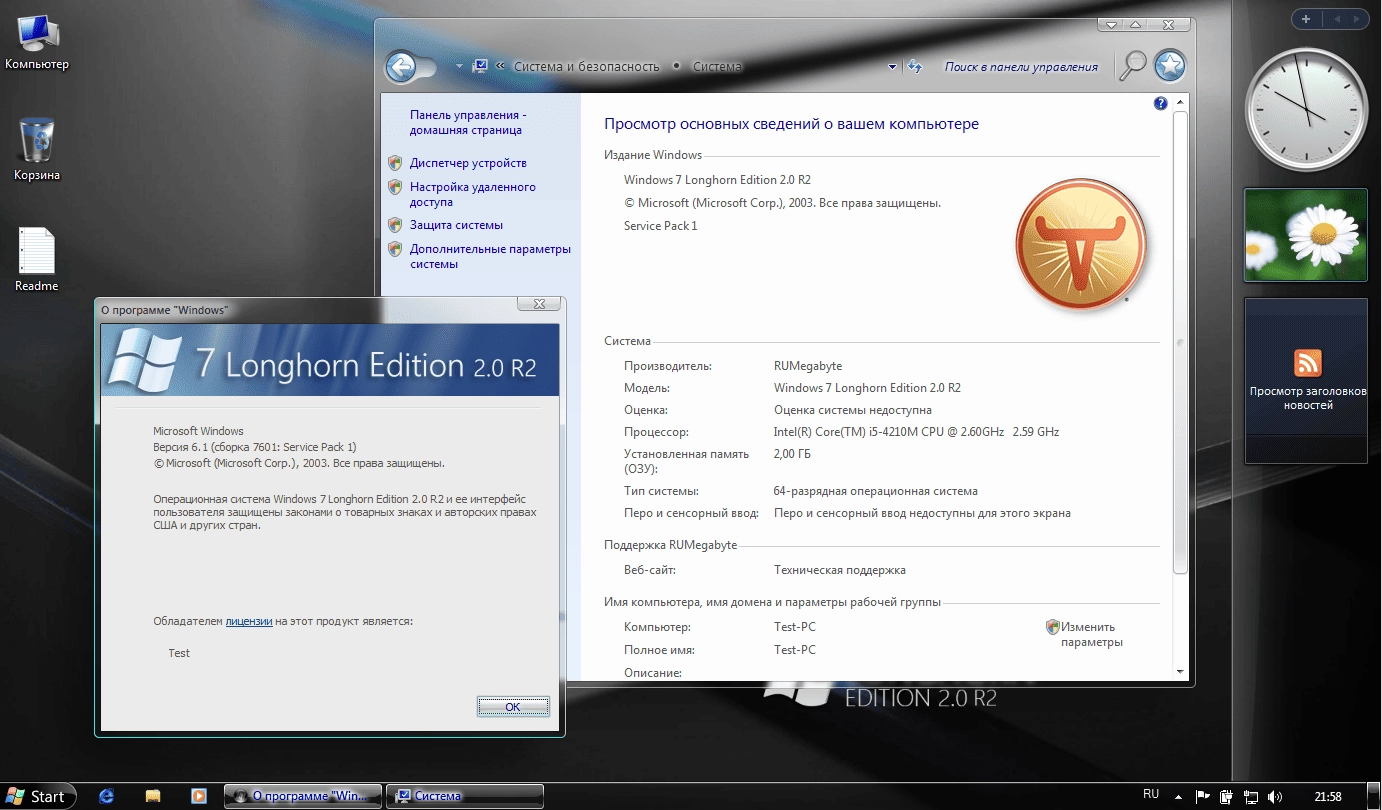Open the Start menu
Screen dimensions: 1382x810
pos(37,796)
